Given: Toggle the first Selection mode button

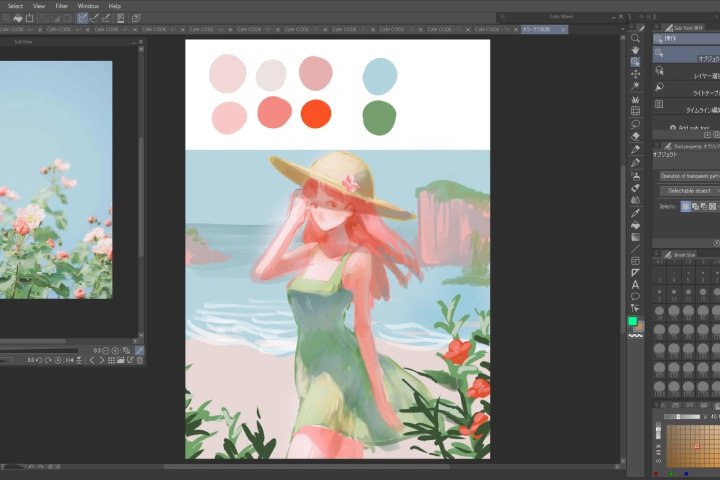Looking at the screenshot, I should pos(685,206).
